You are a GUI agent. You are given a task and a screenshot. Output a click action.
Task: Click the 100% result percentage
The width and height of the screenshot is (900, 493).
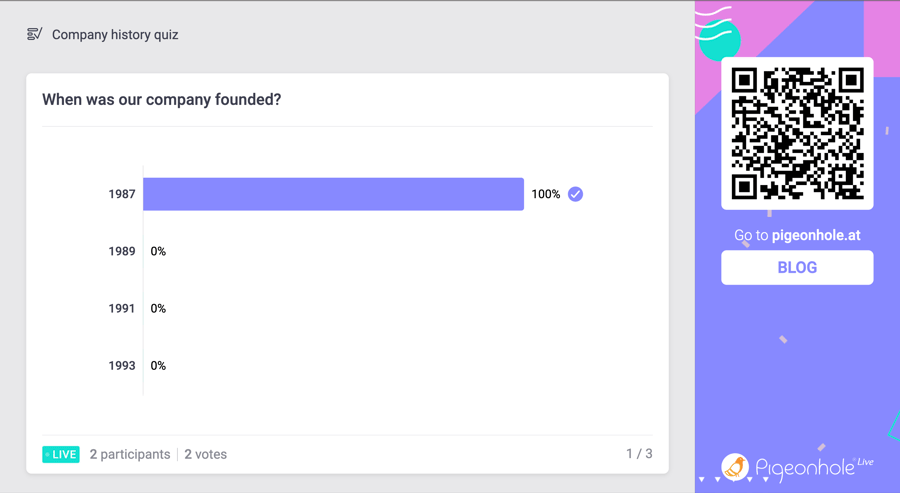pyautogui.click(x=545, y=194)
